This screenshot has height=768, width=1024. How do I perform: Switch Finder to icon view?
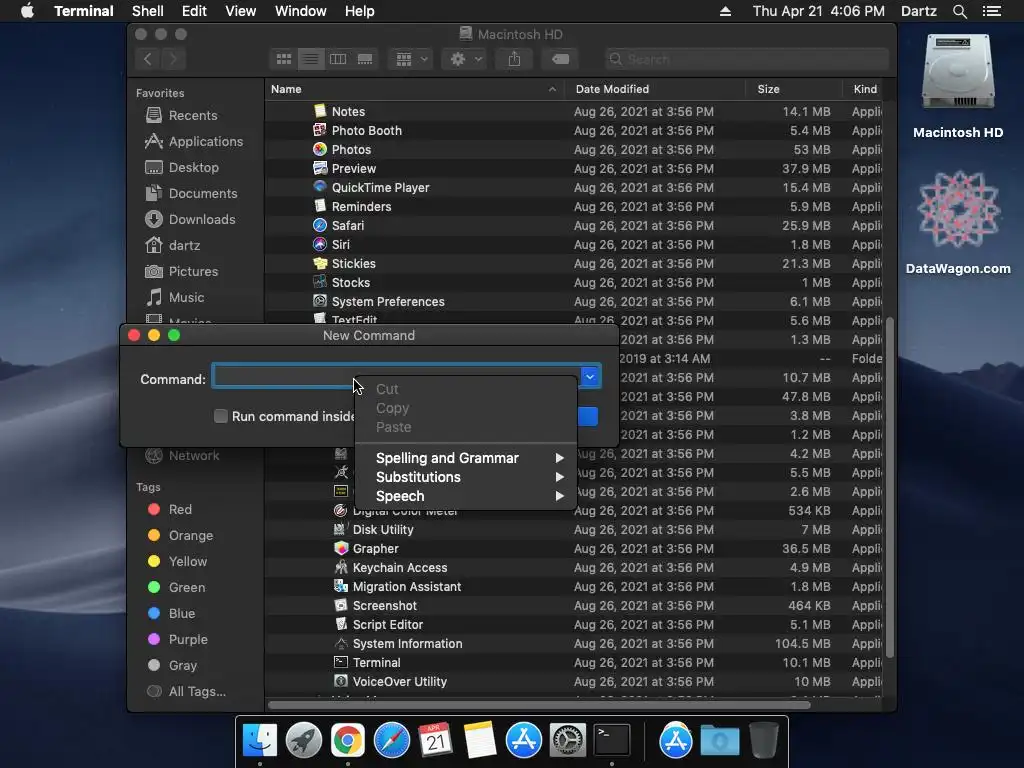pyautogui.click(x=283, y=59)
